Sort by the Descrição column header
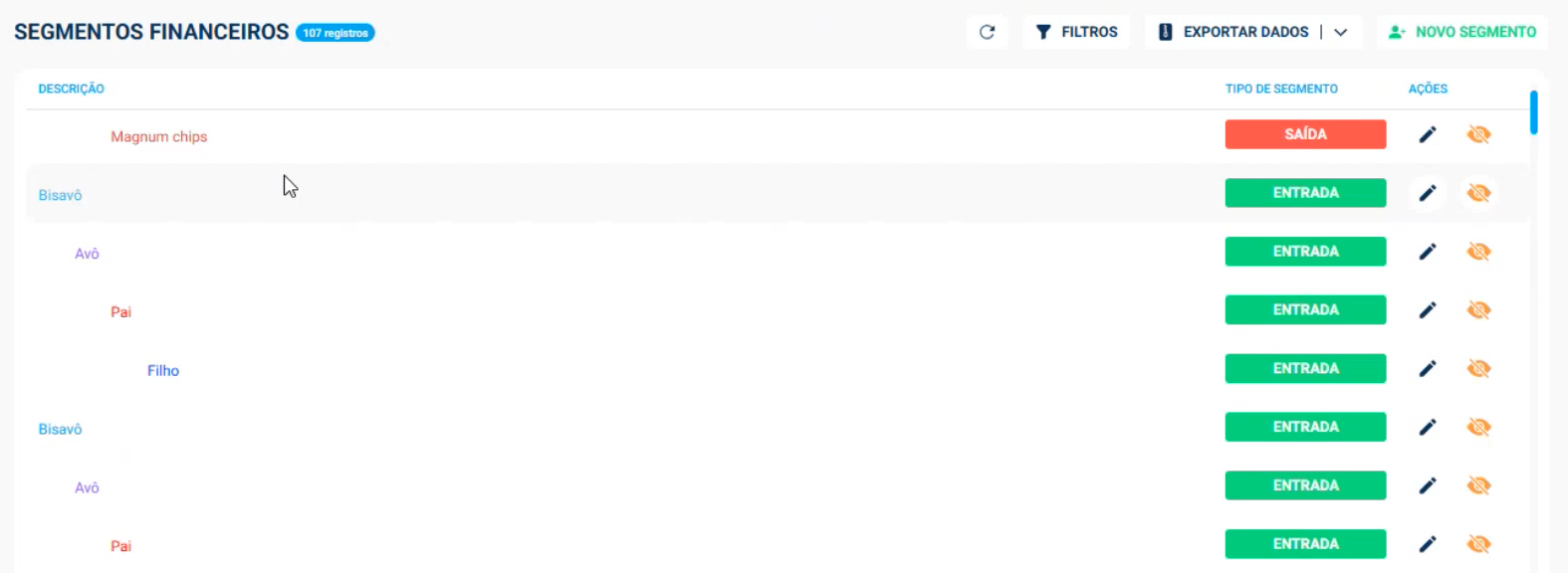The image size is (1568, 573). [71, 89]
